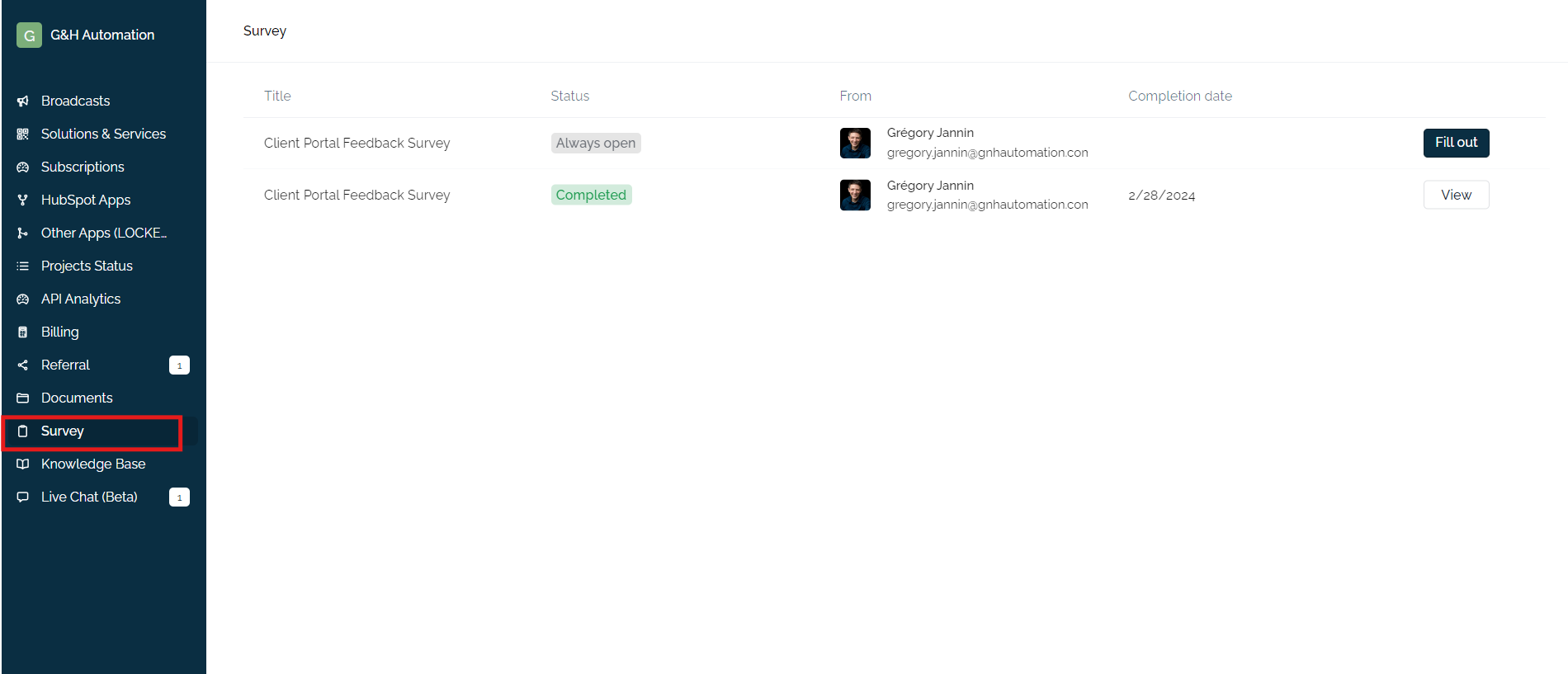Select the Survey sidebar item
This screenshot has width=1568, height=674.
click(x=63, y=431)
